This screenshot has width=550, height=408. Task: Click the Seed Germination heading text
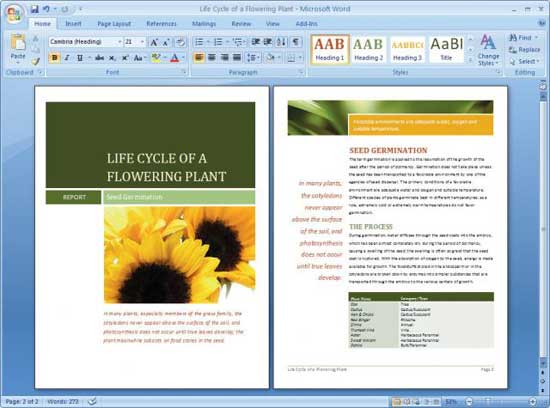[388, 150]
